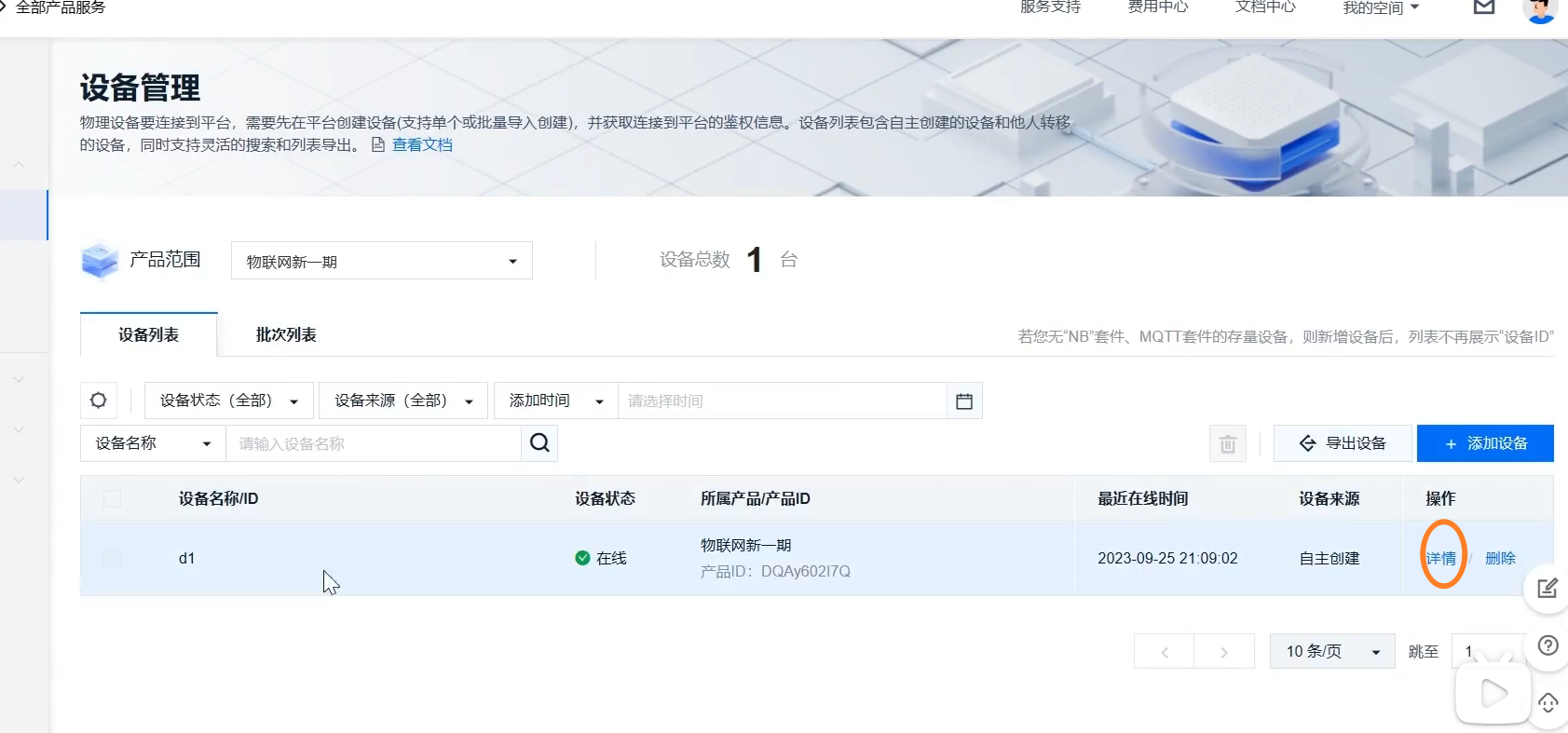Click the 导出设备 button
Screen dimensions: 1568x733
1343,443
